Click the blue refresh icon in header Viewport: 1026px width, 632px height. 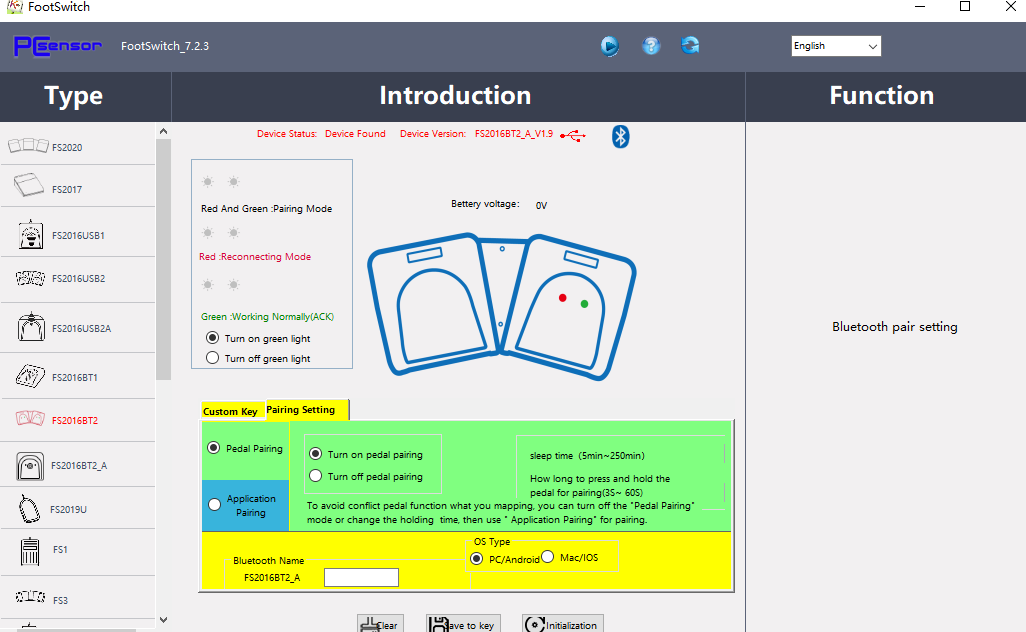[690, 45]
